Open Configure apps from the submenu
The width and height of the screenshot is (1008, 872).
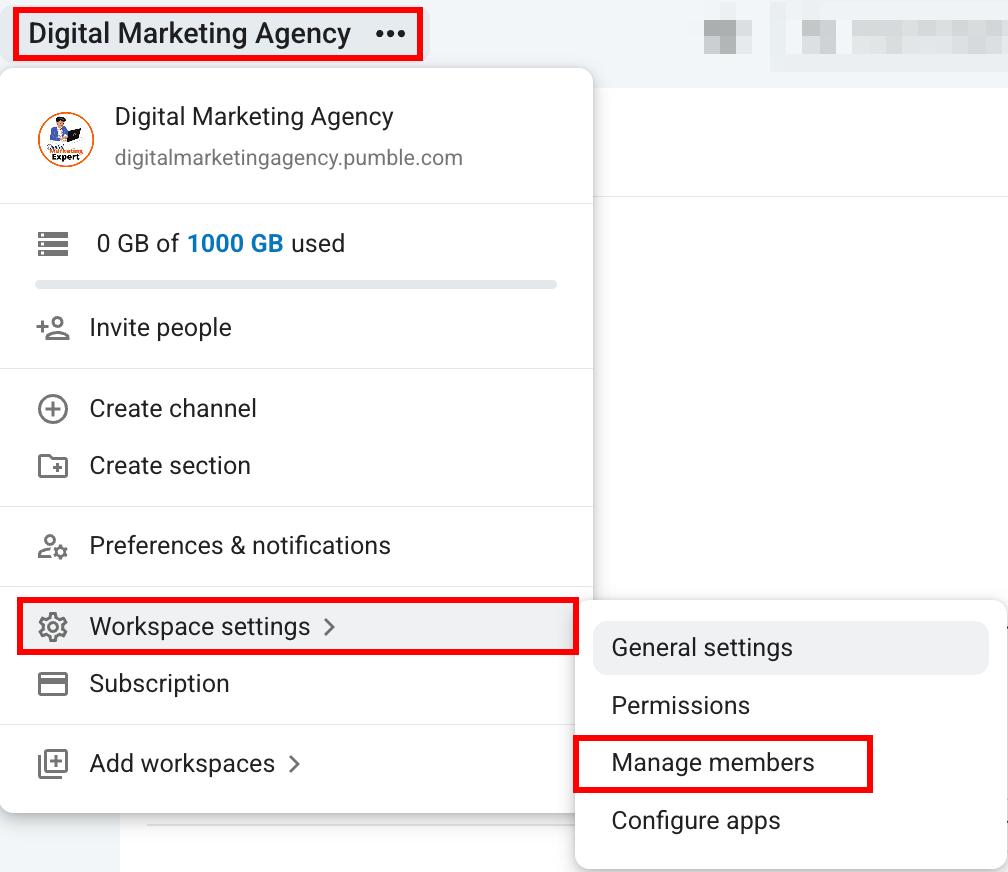click(x=696, y=821)
